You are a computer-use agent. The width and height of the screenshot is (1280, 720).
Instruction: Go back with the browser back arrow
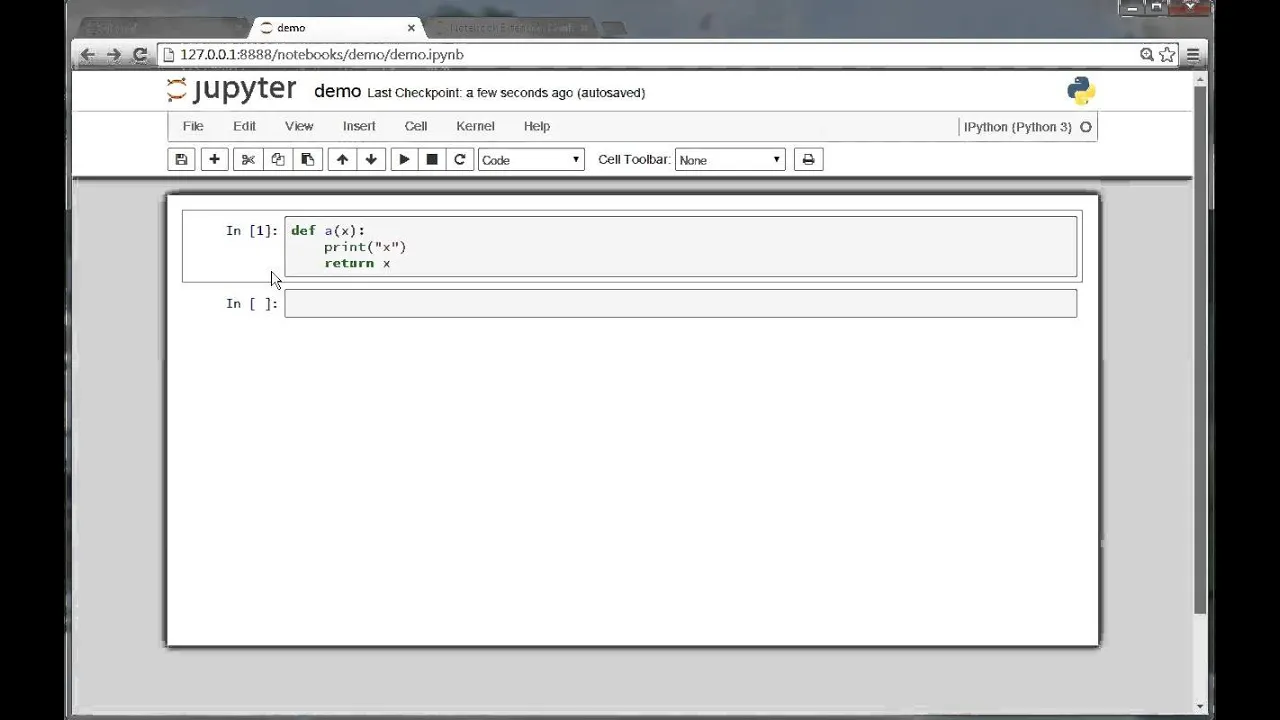pyautogui.click(x=87, y=55)
